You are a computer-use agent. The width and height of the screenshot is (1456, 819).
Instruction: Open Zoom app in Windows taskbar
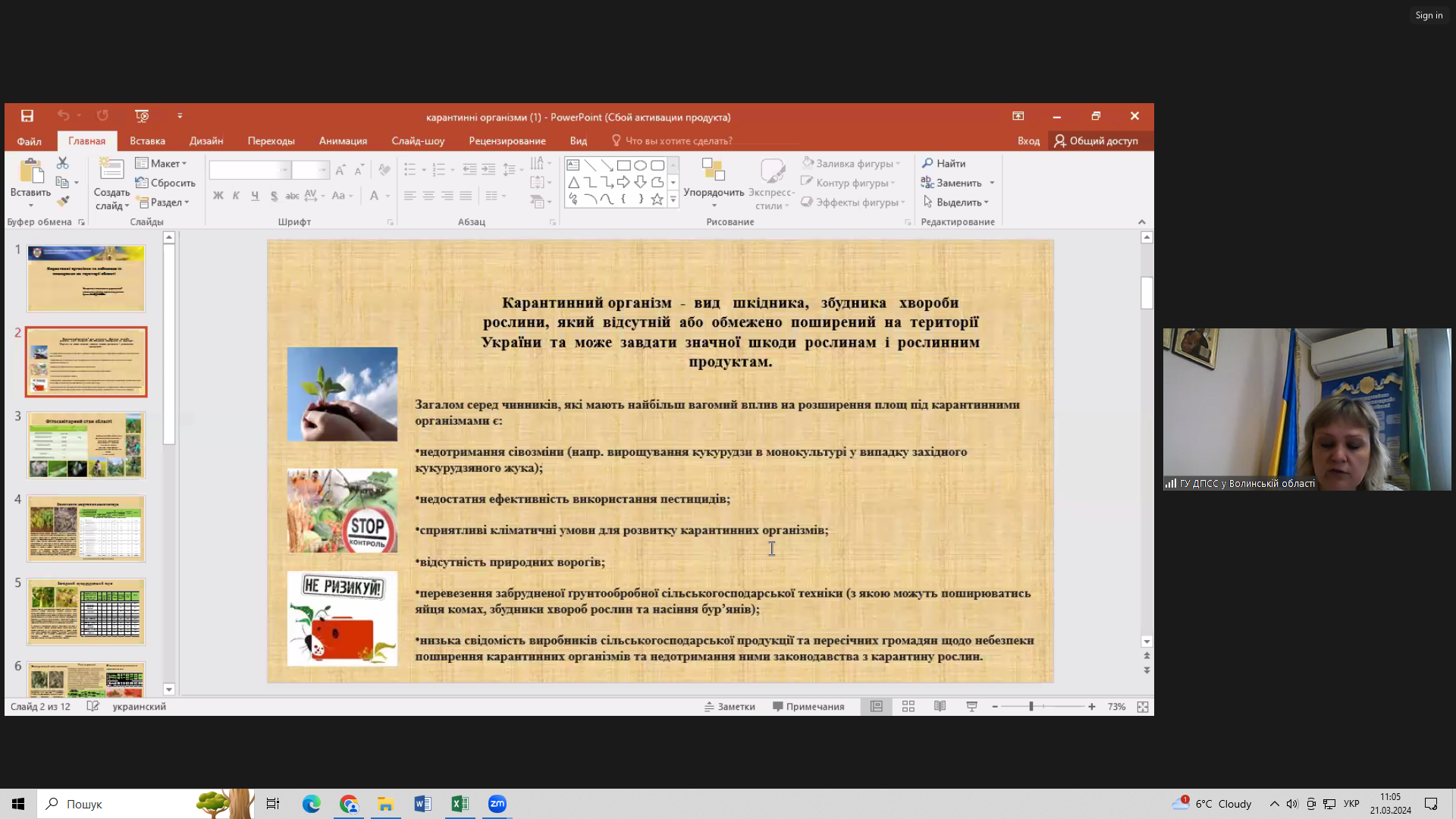(x=497, y=804)
